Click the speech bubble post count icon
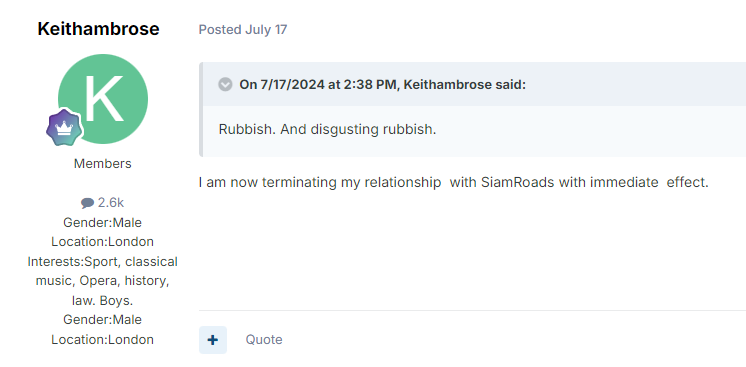The image size is (746, 367). (x=87, y=203)
